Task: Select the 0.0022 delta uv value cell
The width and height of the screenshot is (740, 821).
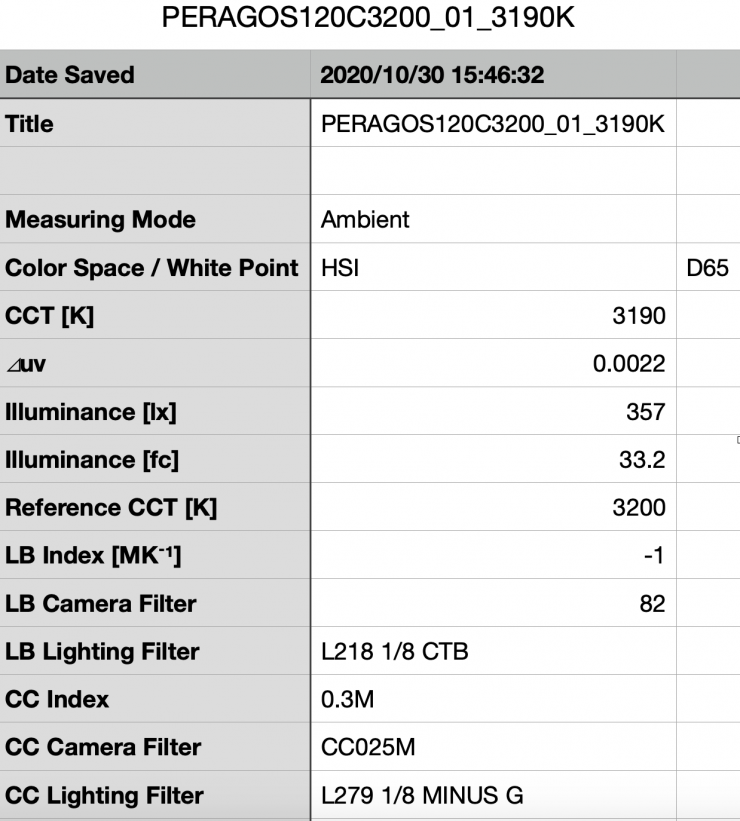Action: pyautogui.click(x=493, y=364)
